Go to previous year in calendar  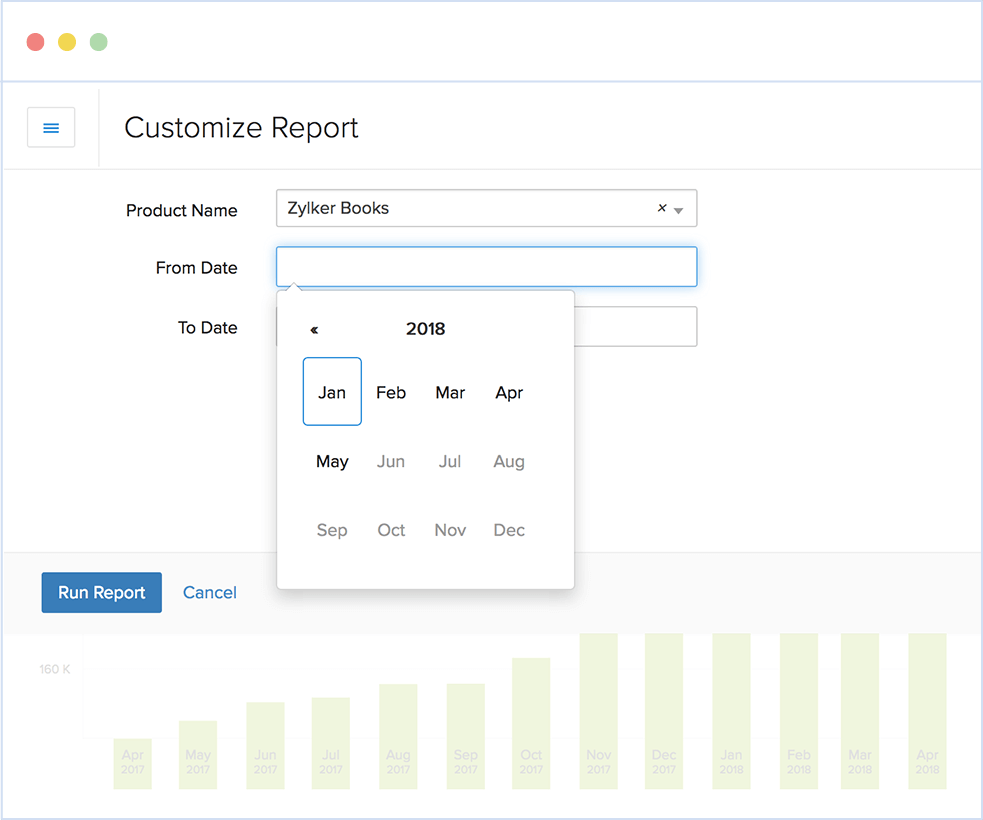314,329
